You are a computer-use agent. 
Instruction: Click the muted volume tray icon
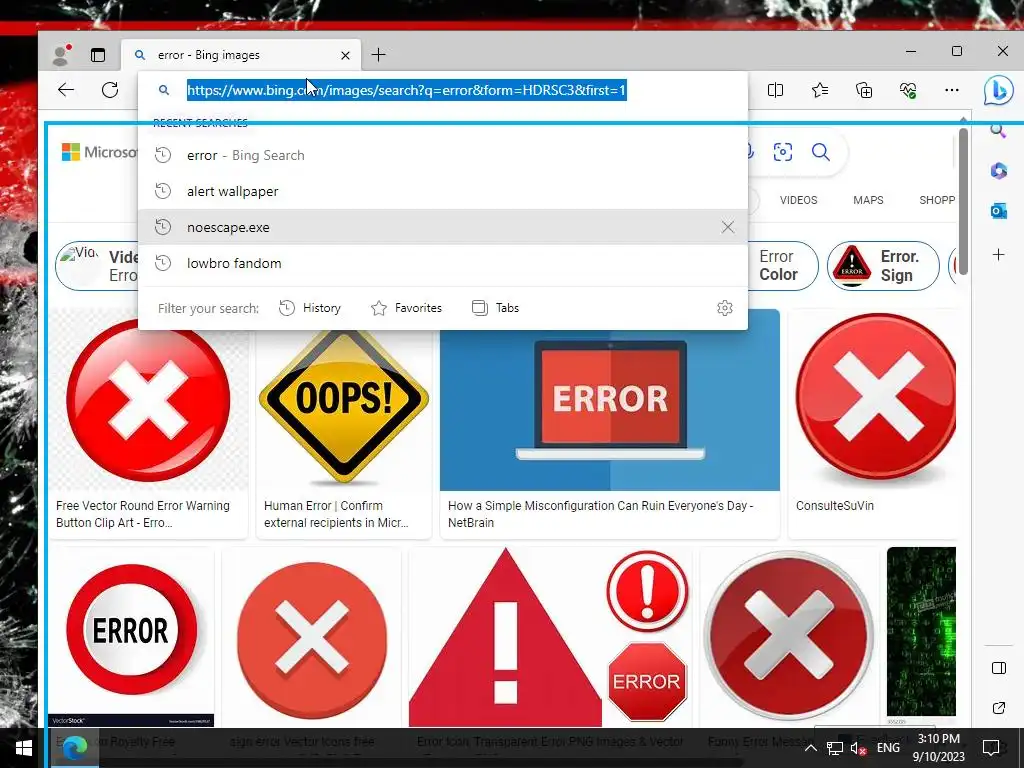[858, 748]
